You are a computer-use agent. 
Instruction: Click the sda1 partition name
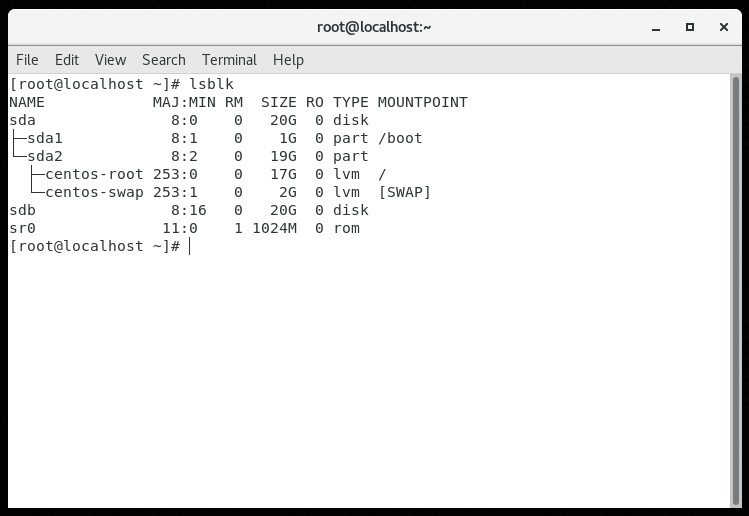[x=45, y=138]
